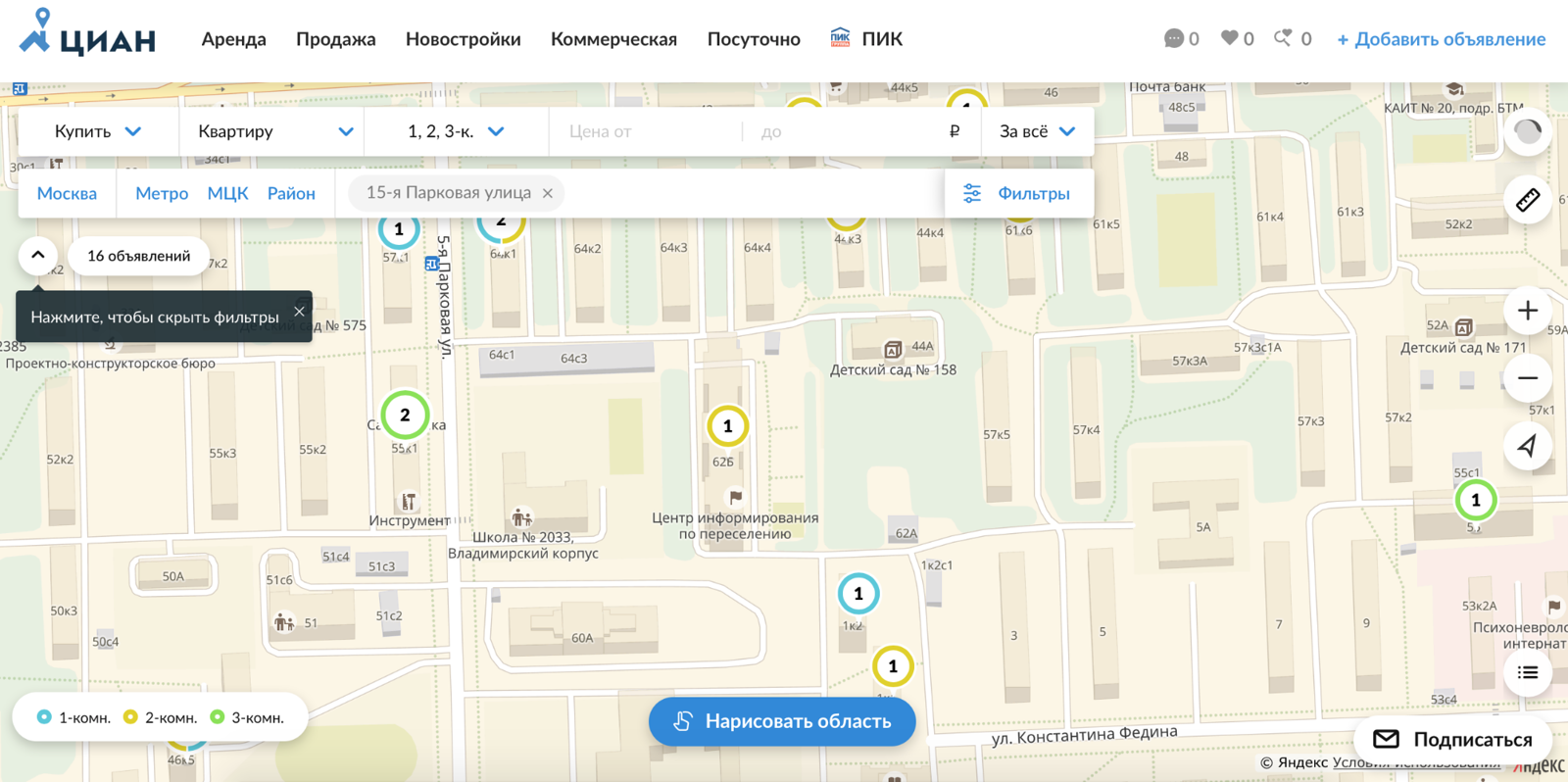Click the Яндекс copyright link
This screenshot has width=1568, height=782.
coord(1293,762)
